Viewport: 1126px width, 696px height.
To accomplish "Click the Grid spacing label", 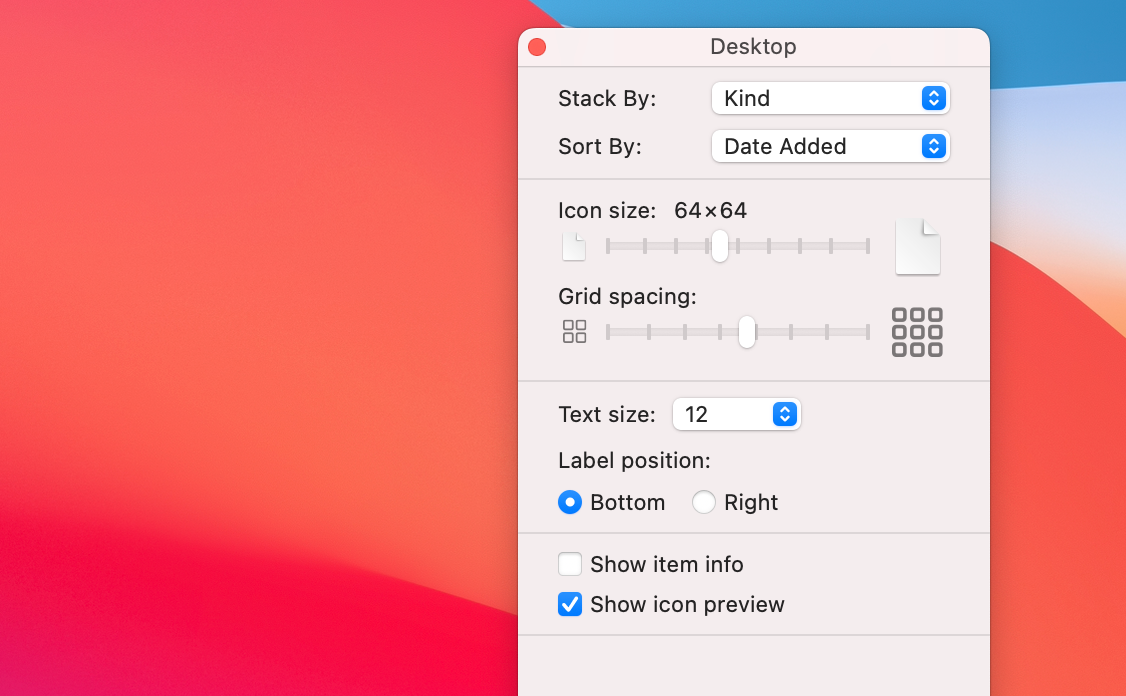I will [627, 297].
